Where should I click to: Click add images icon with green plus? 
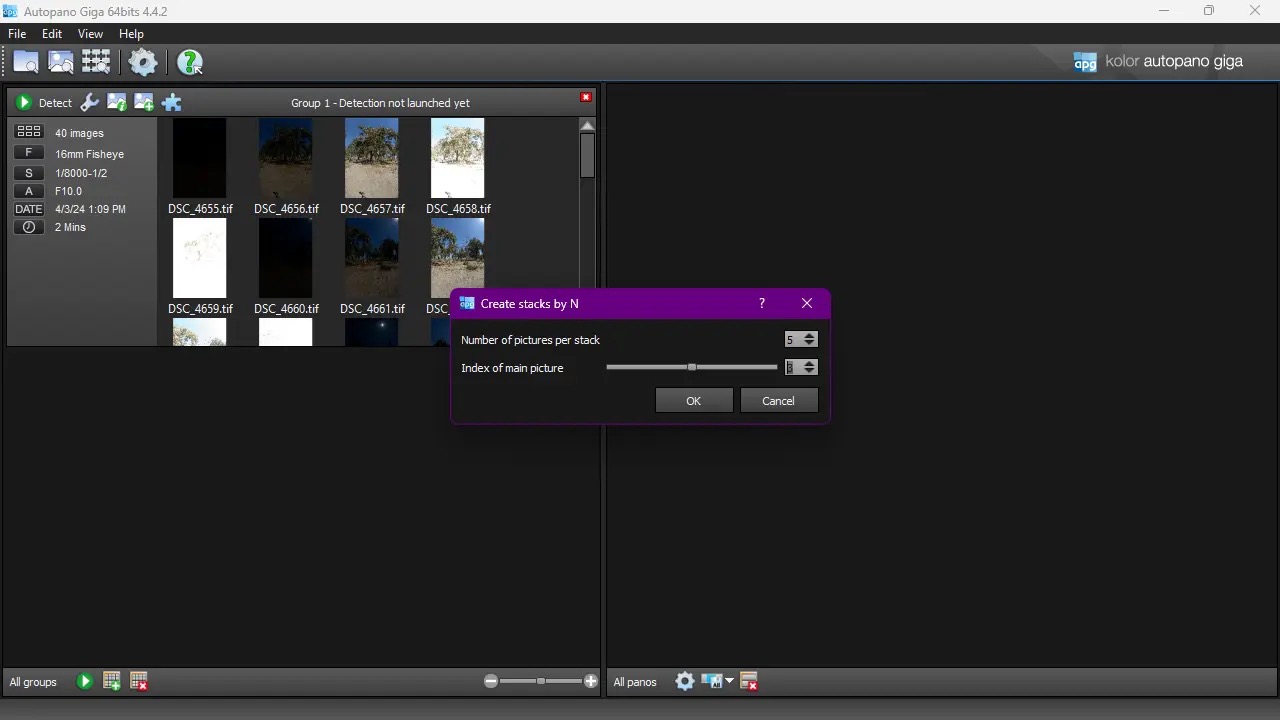tap(144, 102)
